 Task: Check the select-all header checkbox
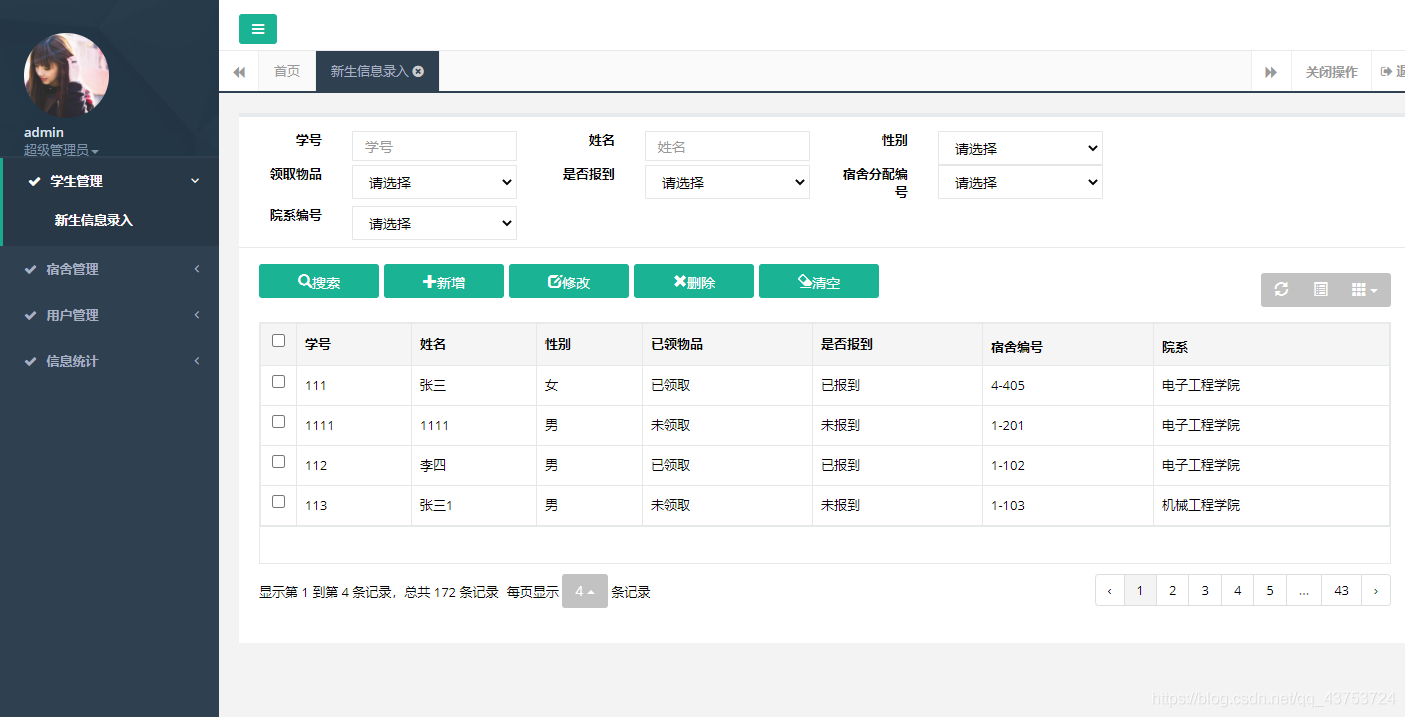click(278, 340)
